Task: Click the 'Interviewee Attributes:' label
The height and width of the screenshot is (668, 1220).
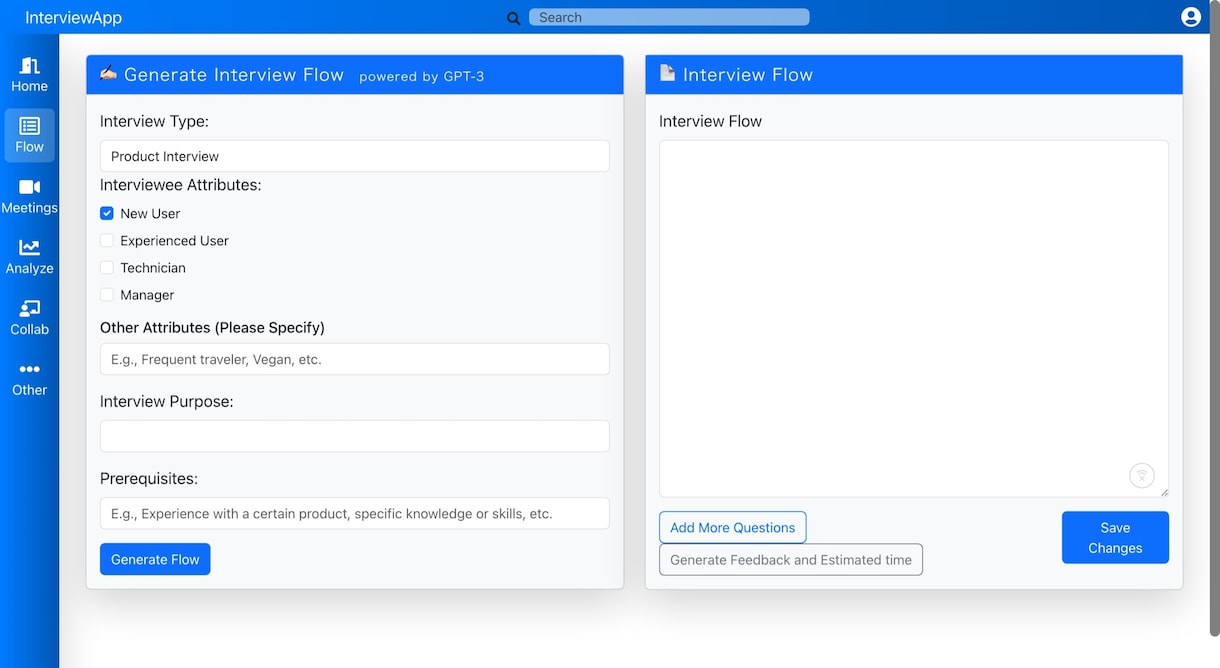Action: click(180, 184)
